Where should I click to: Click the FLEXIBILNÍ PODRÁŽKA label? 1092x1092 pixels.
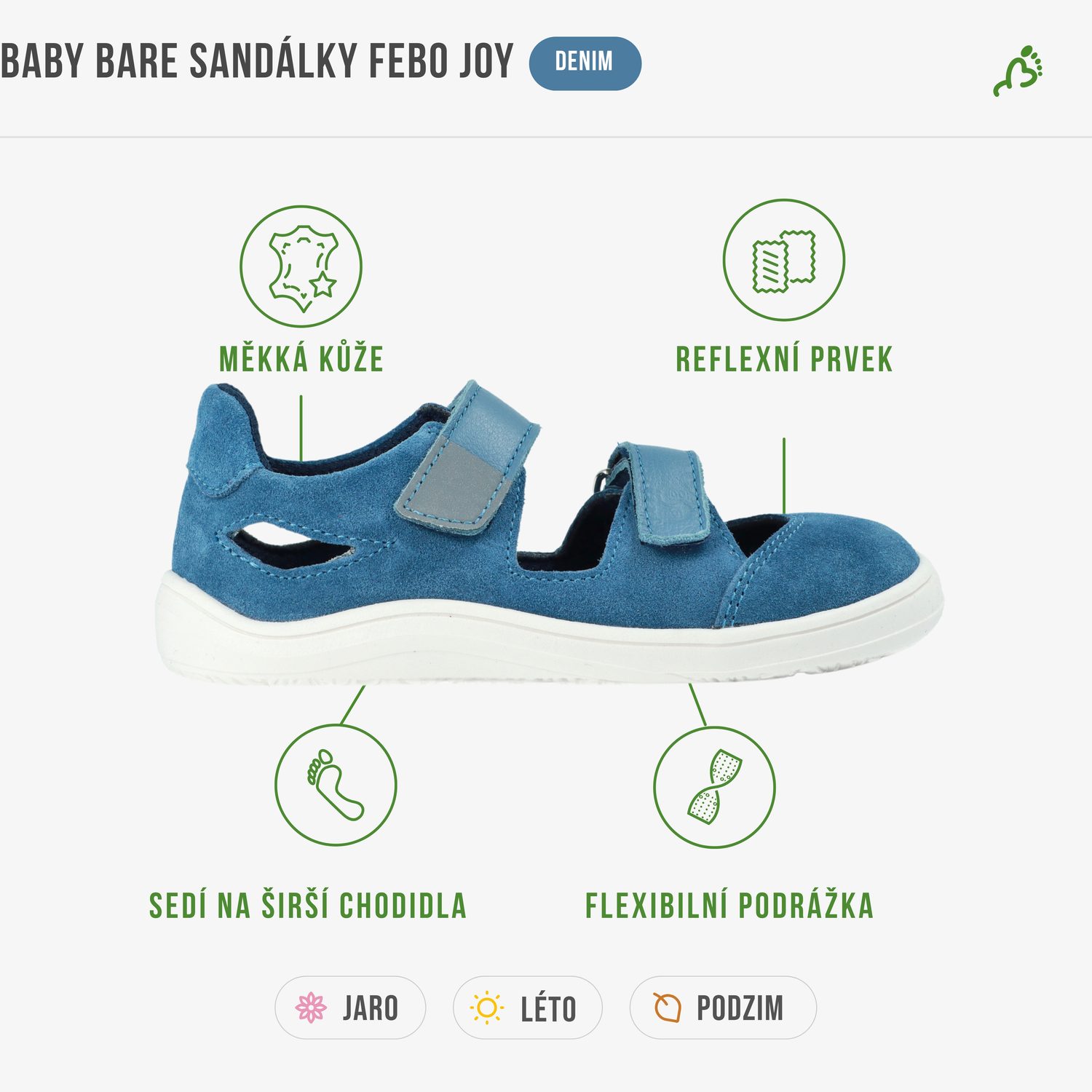click(729, 906)
